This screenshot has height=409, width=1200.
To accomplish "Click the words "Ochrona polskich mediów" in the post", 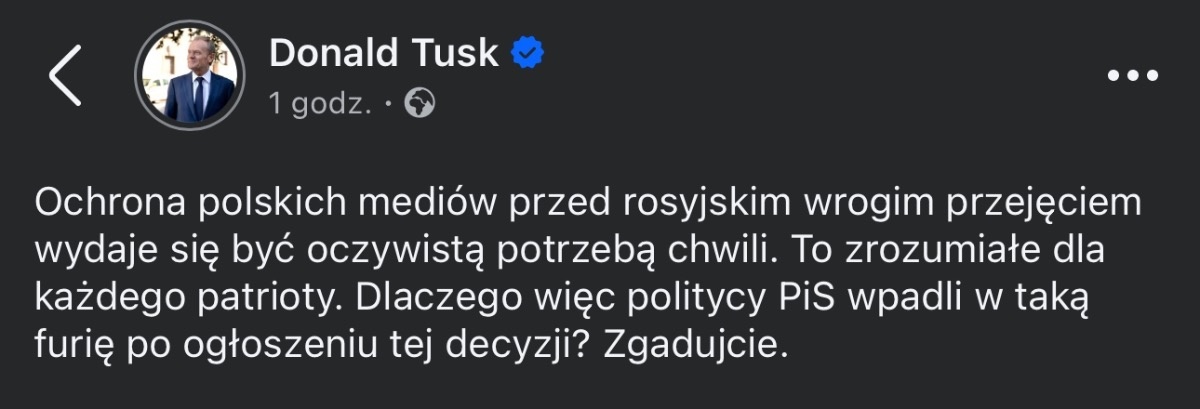I will pyautogui.click(x=249, y=204).
